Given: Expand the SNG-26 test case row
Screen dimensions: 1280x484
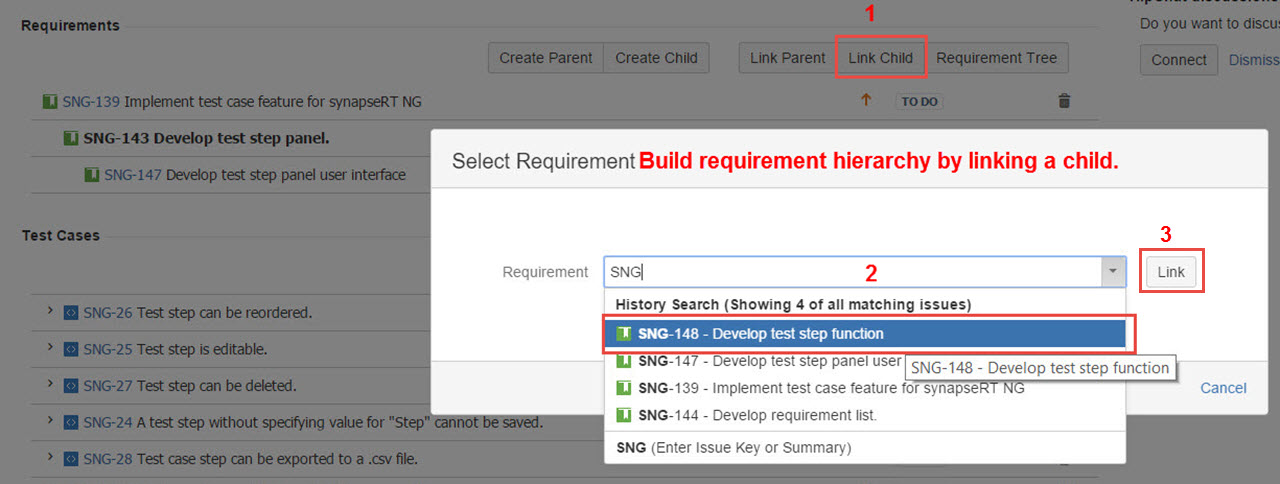Looking at the screenshot, I should pos(50,312).
